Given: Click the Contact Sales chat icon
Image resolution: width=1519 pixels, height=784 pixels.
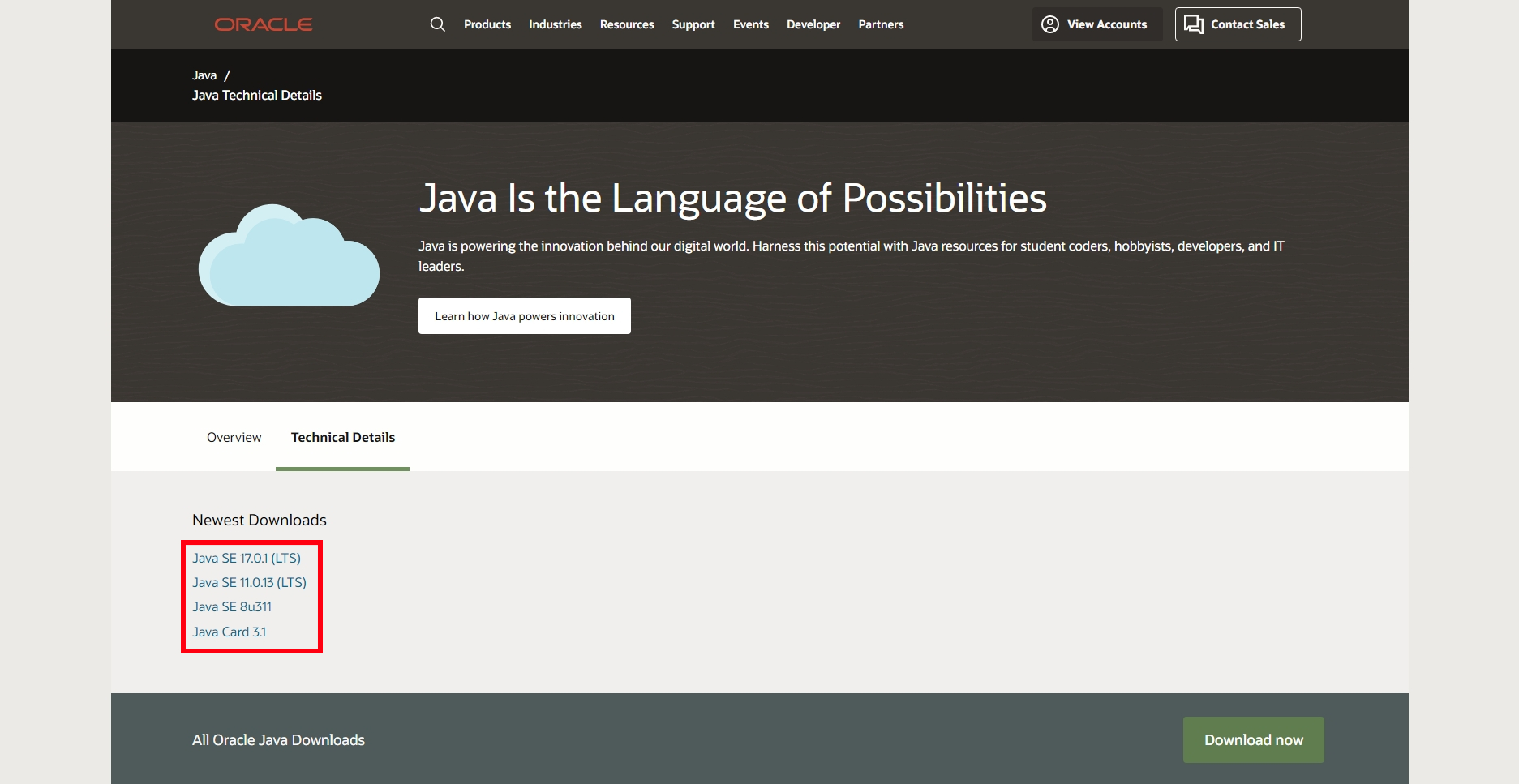Looking at the screenshot, I should [x=1194, y=24].
